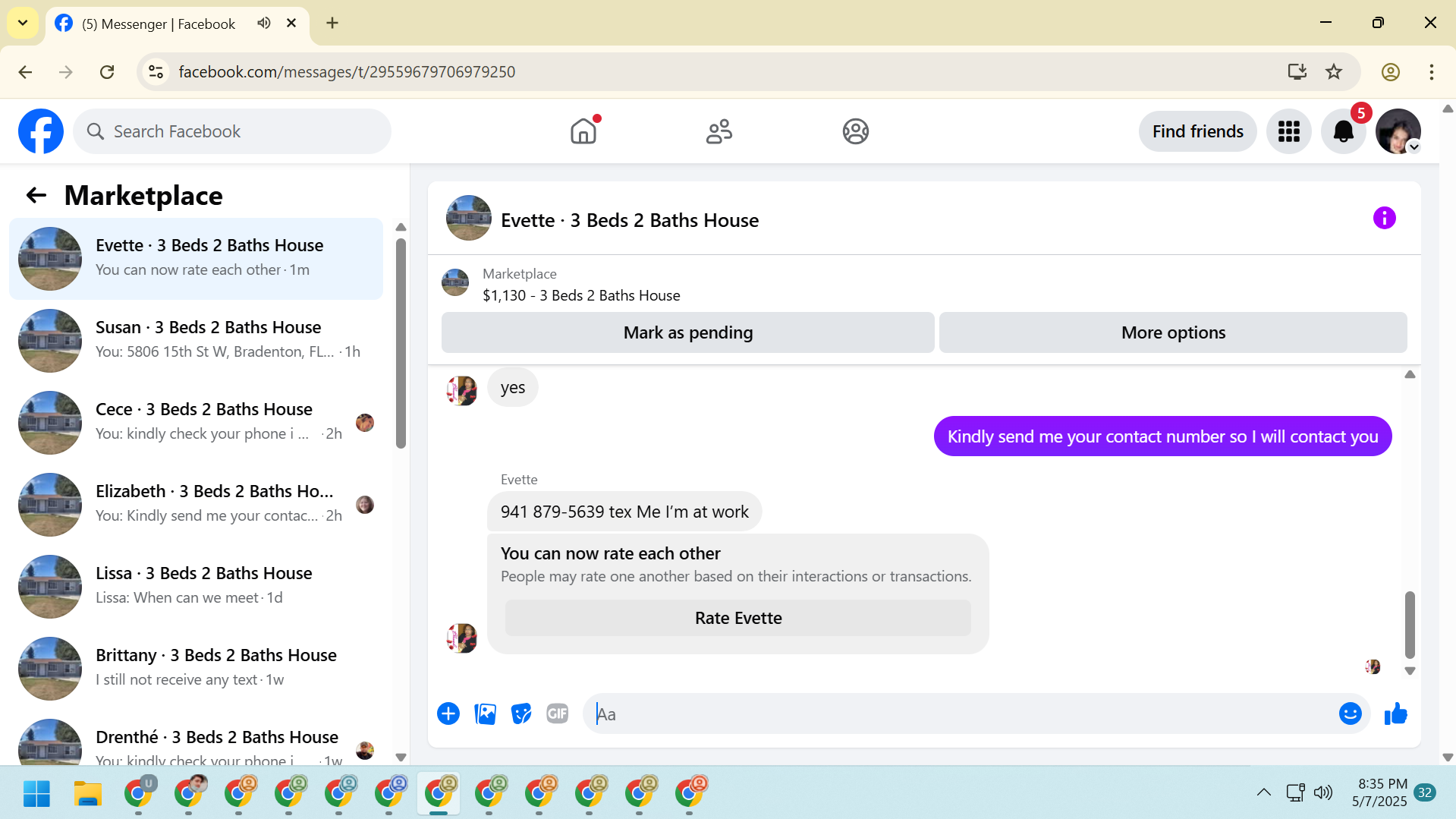The image size is (1456, 819).
Task: Attach a photo with the image icon
Action: pos(485,713)
